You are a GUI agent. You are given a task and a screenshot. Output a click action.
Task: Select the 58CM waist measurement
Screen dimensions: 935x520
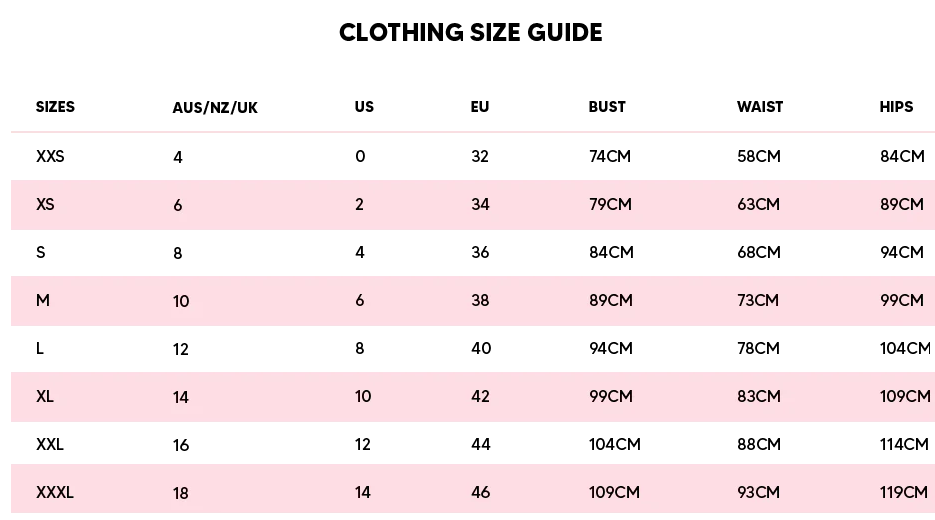(x=758, y=156)
